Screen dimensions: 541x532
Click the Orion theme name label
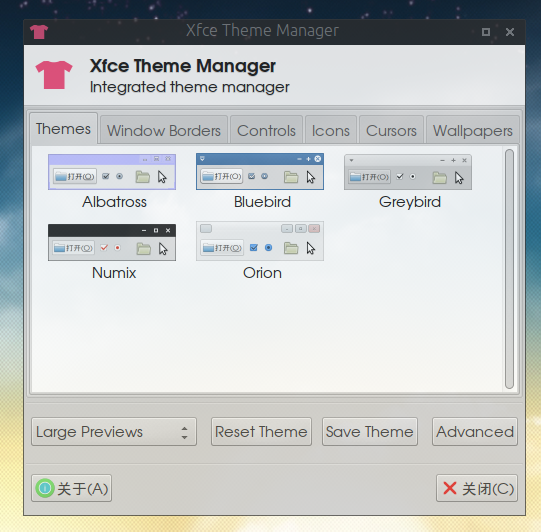[262, 273]
